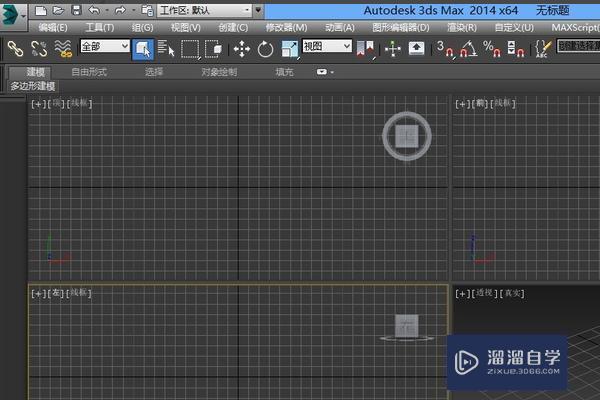Screen dimensions: 600x400
Task: Switch to the 自由形式 ribbon tab
Action: tap(90, 72)
